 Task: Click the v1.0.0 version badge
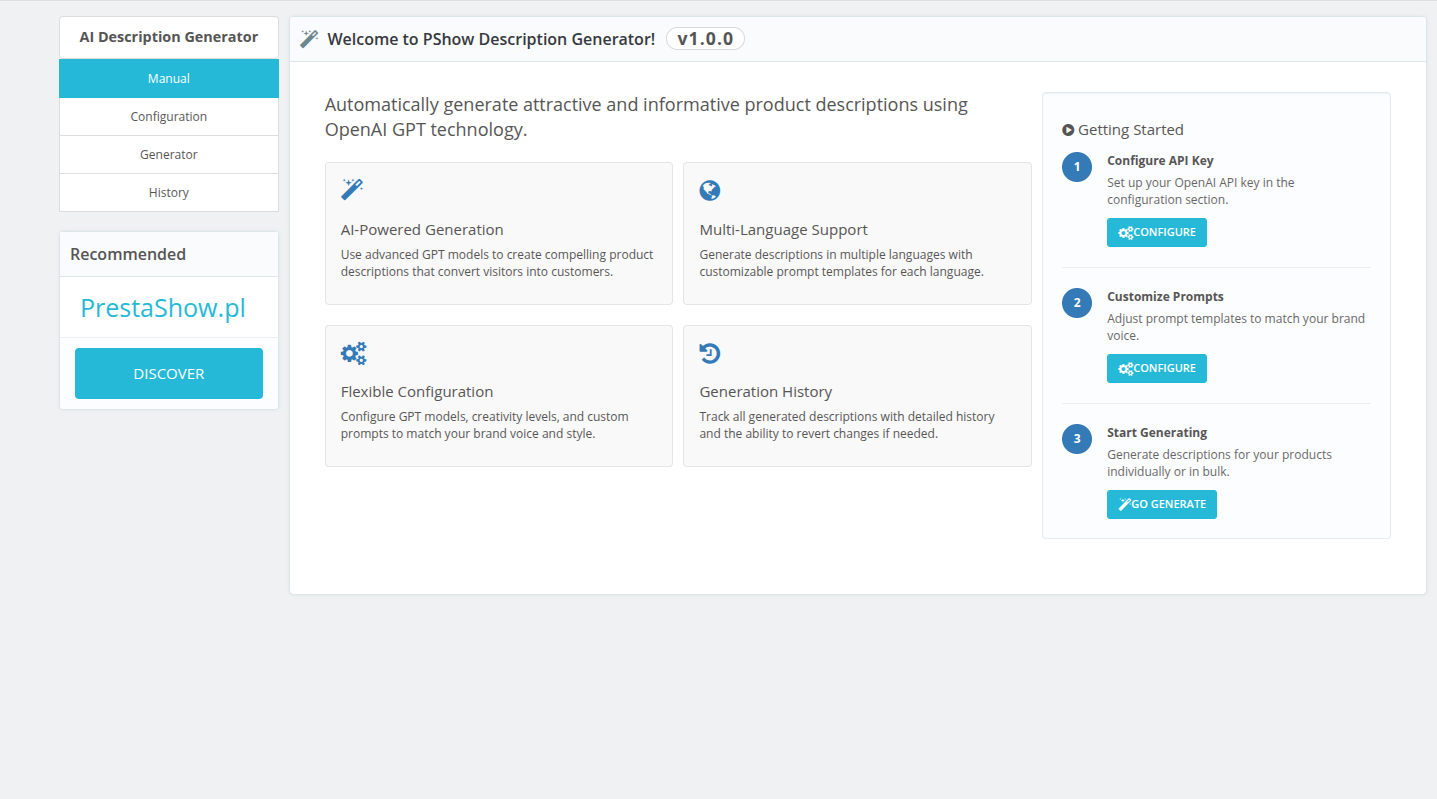705,39
